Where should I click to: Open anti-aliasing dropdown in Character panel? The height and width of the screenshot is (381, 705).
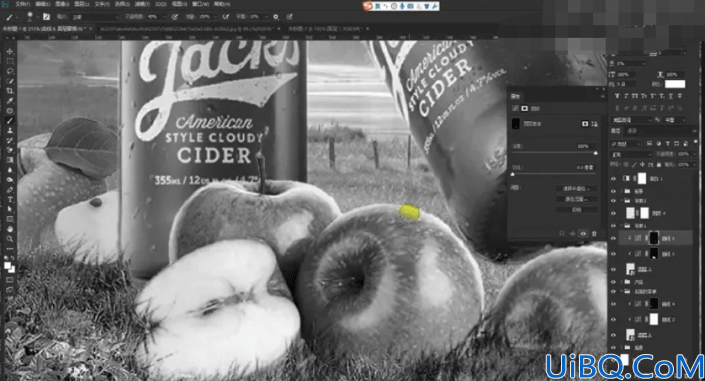pos(675,120)
